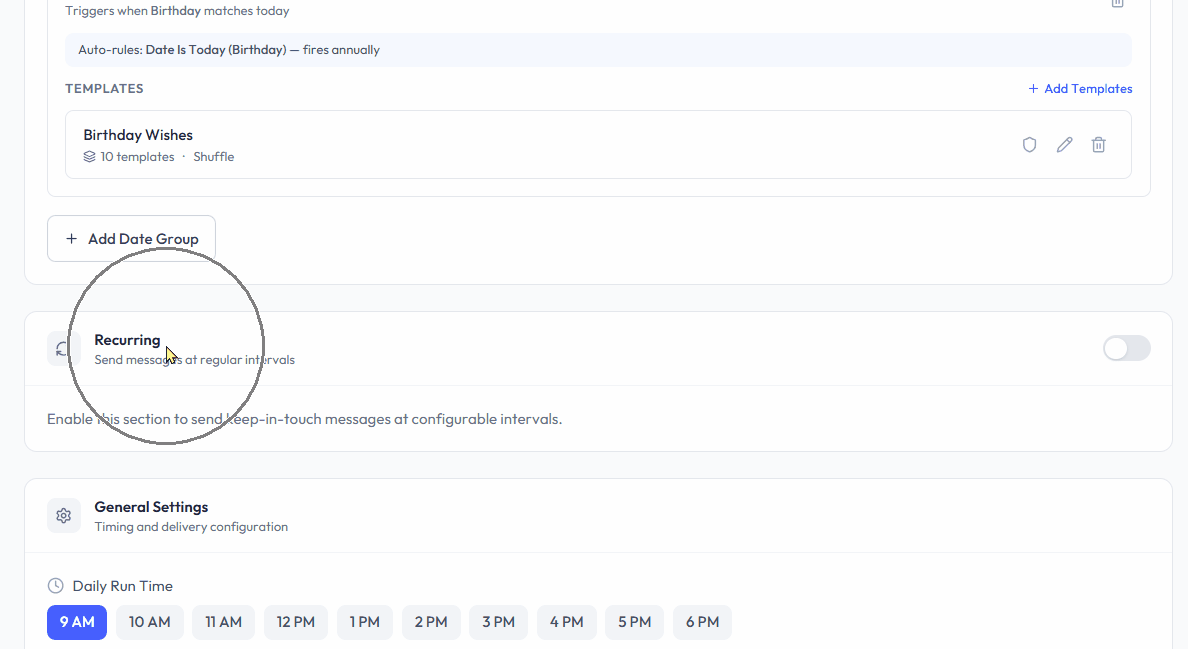Choose 5 PM daily run time
Screen dimensions: 1188x649
(634, 622)
